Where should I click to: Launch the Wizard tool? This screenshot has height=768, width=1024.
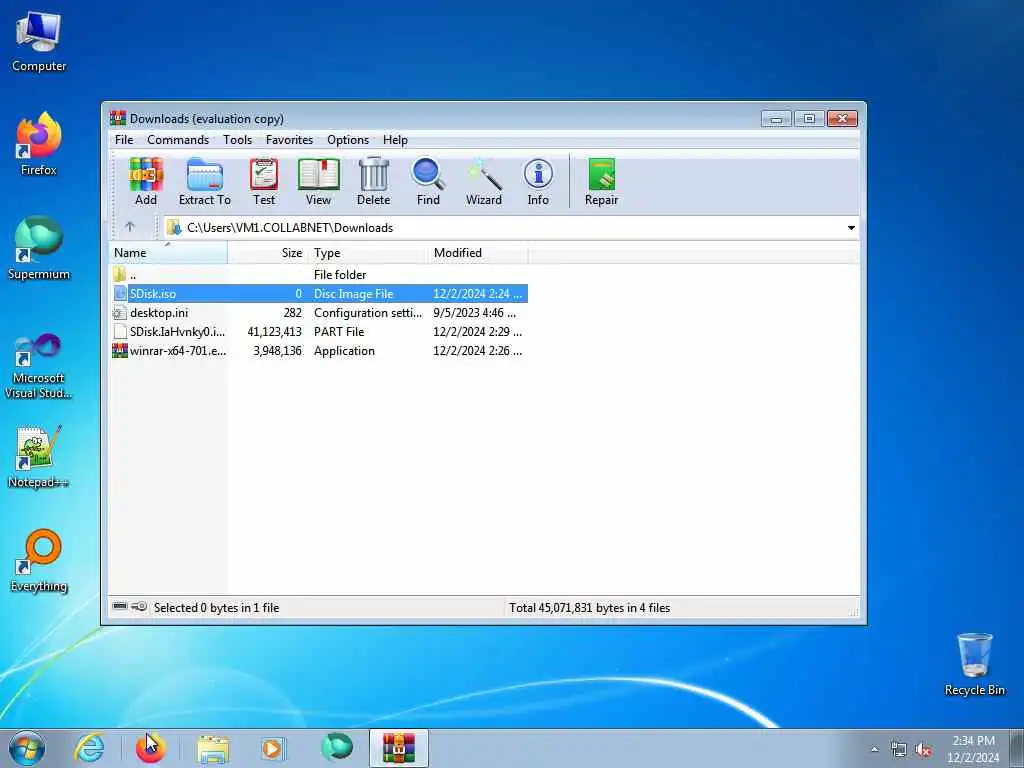[x=483, y=182]
